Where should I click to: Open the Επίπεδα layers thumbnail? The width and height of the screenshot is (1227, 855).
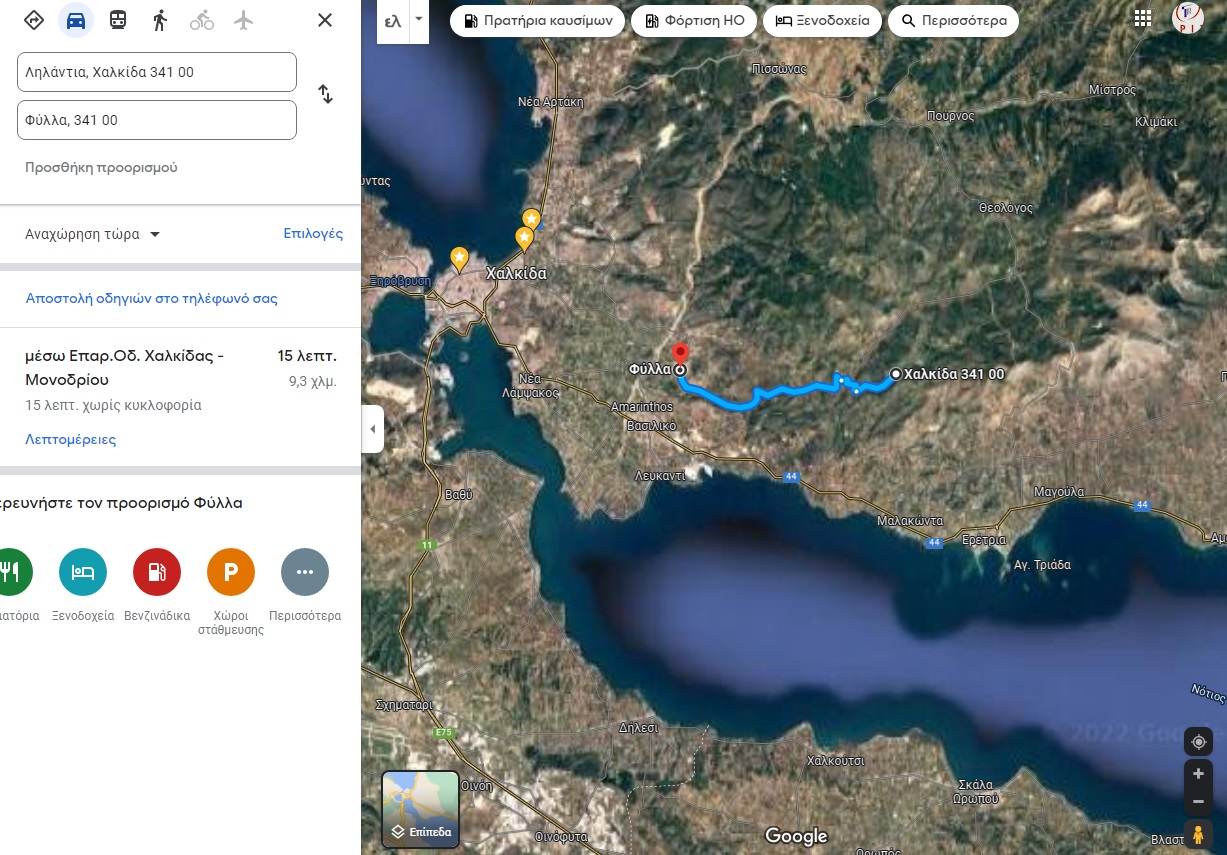(x=421, y=809)
